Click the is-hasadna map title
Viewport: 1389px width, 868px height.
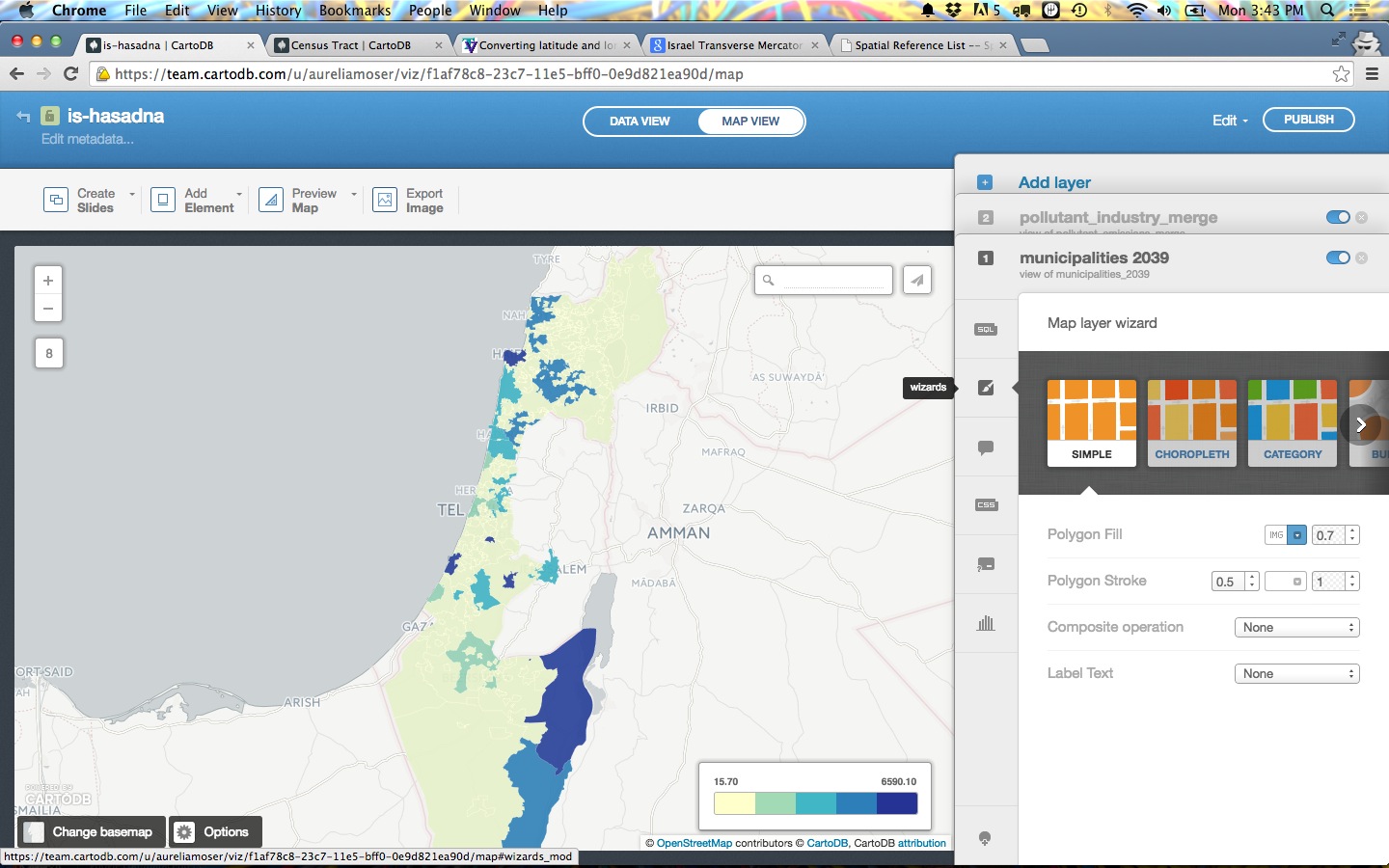click(x=116, y=116)
